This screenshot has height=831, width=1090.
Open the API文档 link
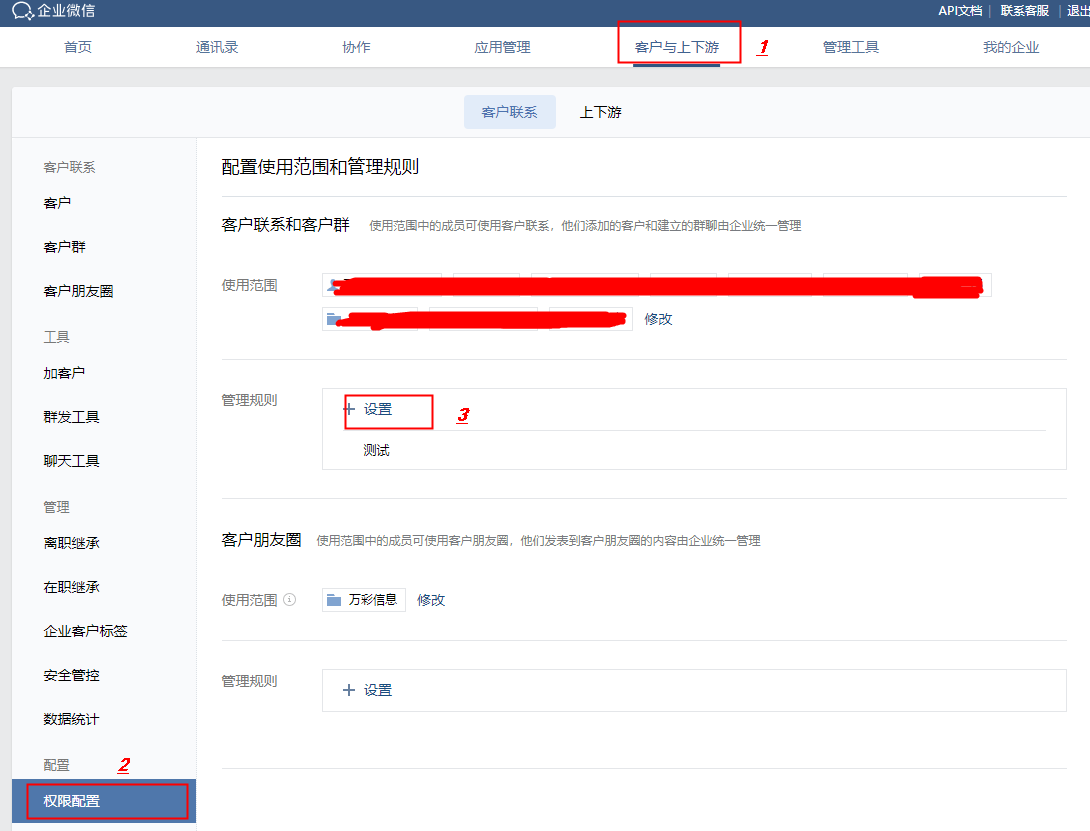click(959, 11)
